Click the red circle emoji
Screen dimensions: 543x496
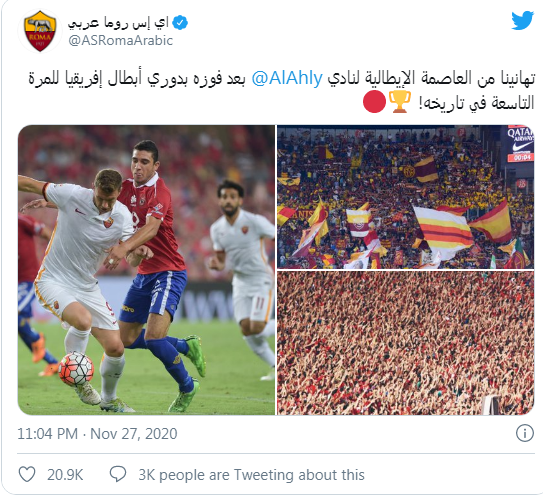pyautogui.click(x=374, y=102)
